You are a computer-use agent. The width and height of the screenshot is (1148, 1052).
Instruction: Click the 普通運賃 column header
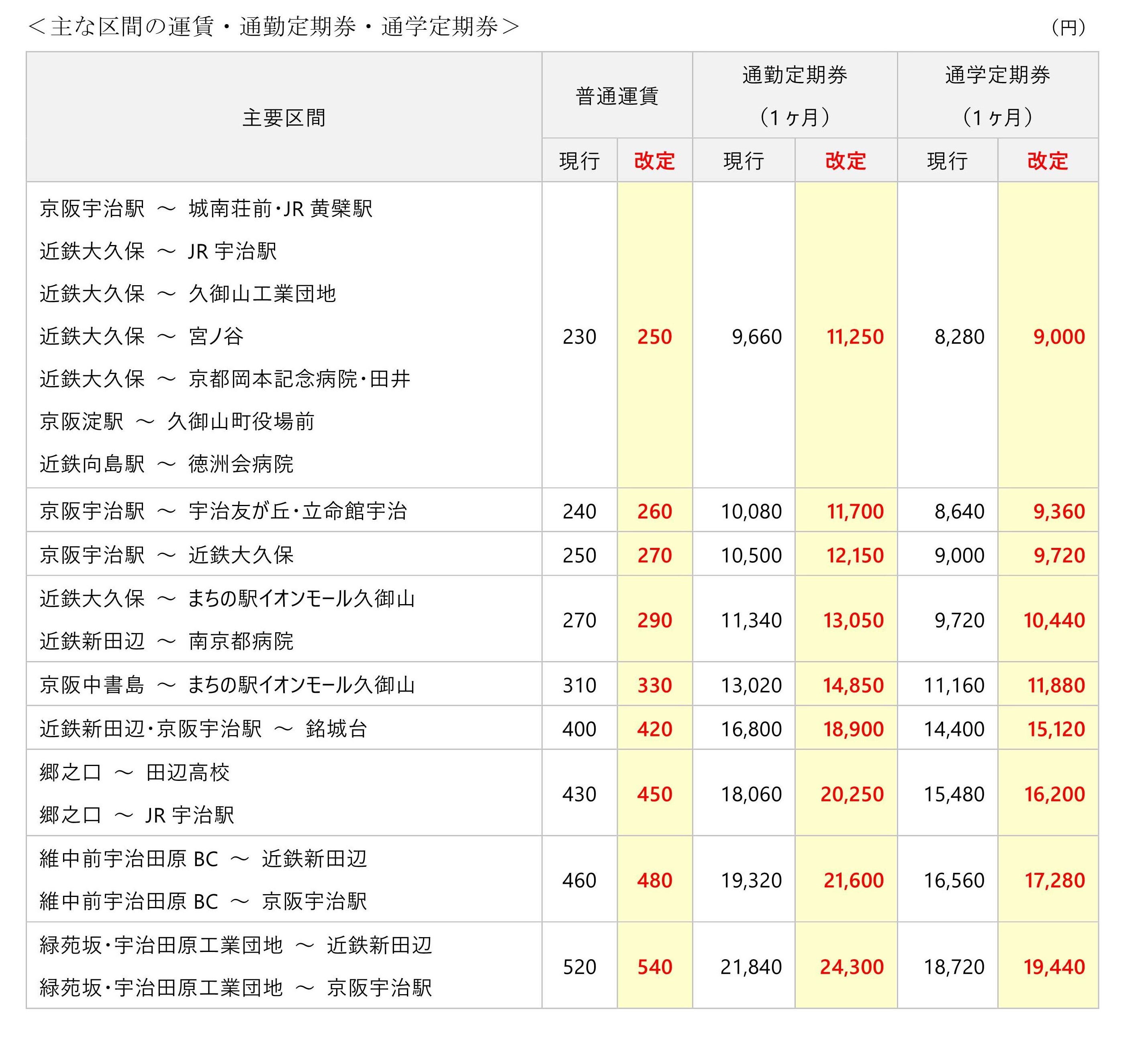tap(617, 96)
